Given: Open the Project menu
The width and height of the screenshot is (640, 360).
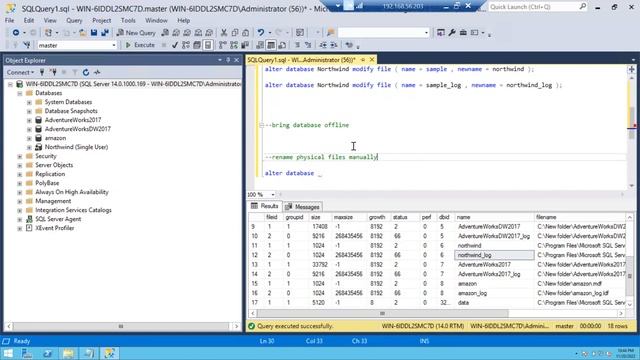Looking at the screenshot, I should pos(101,20).
